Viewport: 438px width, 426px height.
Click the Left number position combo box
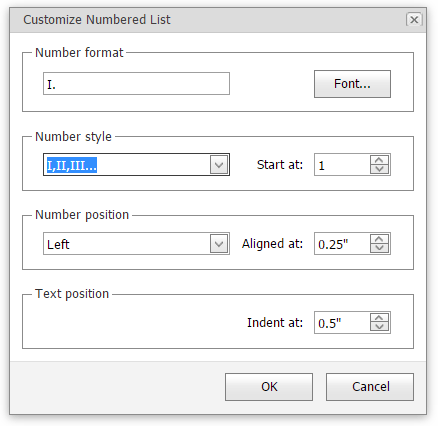136,244
